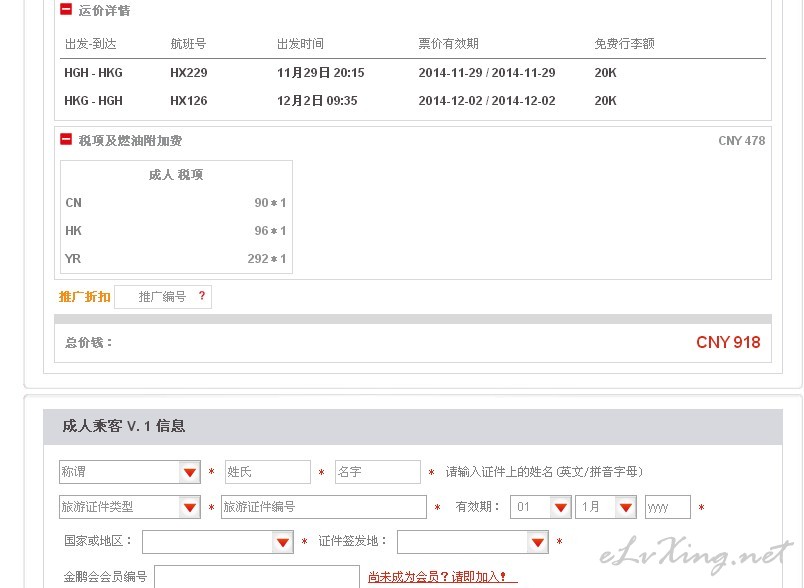Click the 姓氏 last name field
The image size is (804, 588).
click(267, 472)
